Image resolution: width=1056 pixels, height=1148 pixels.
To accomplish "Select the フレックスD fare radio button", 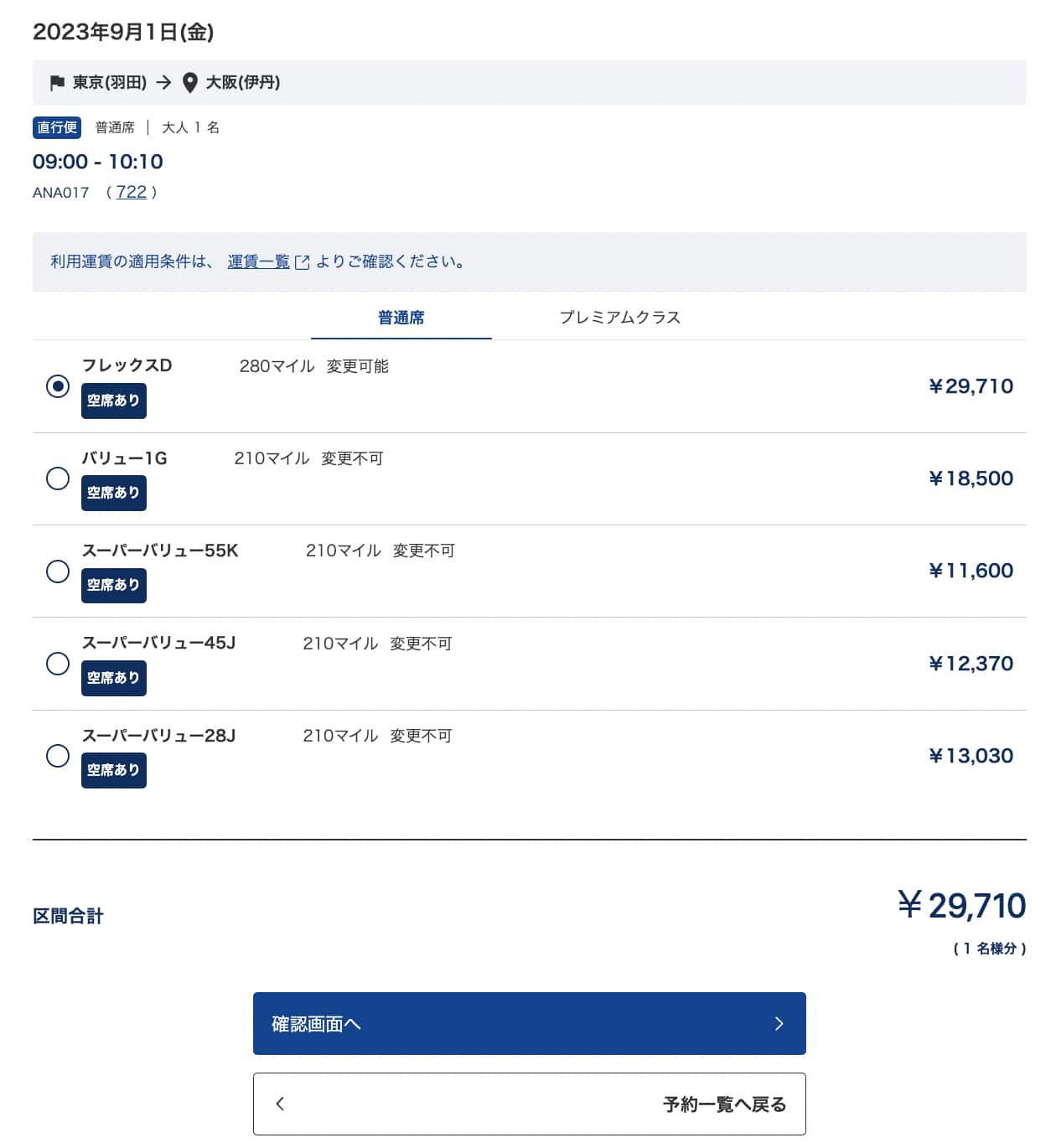I will [x=58, y=386].
